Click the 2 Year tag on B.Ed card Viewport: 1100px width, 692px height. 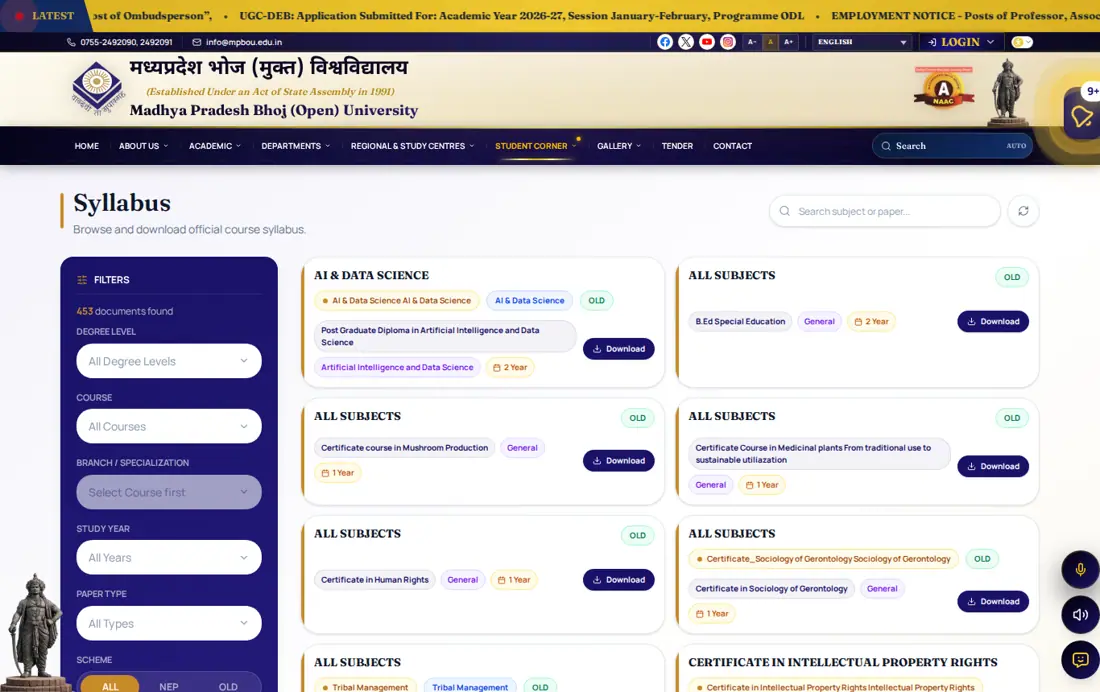871,321
